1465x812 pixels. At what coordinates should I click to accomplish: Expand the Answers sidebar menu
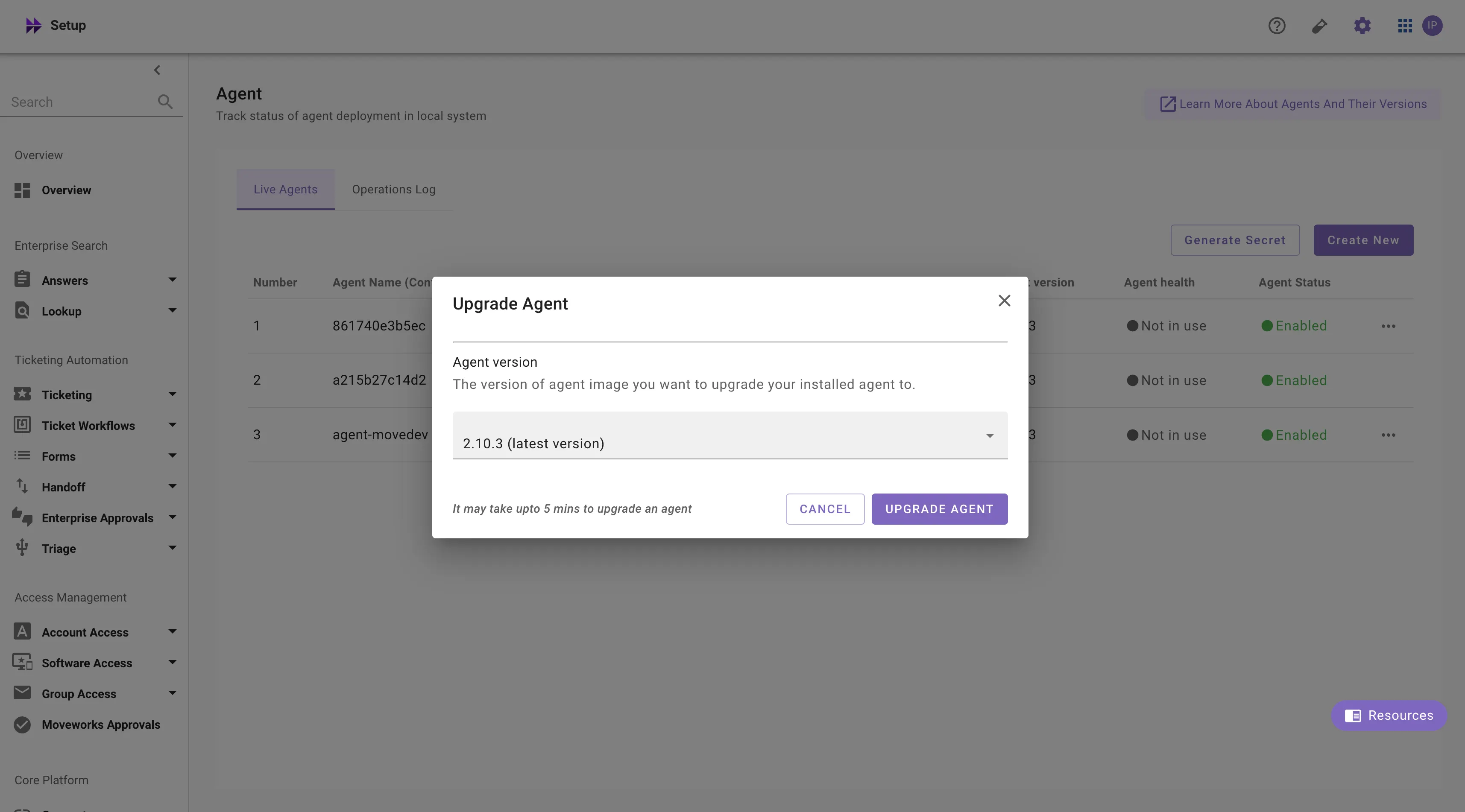pyautogui.click(x=172, y=280)
